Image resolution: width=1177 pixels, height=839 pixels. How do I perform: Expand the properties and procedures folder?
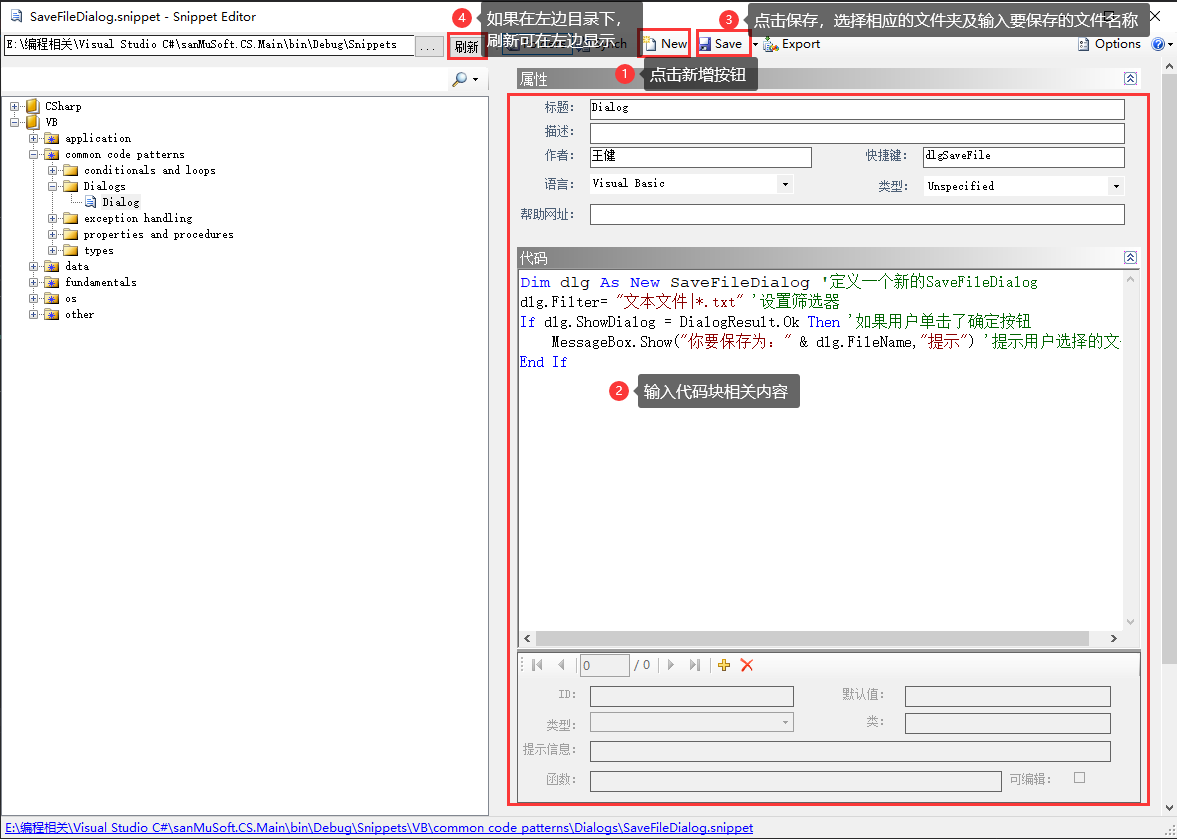(53, 234)
